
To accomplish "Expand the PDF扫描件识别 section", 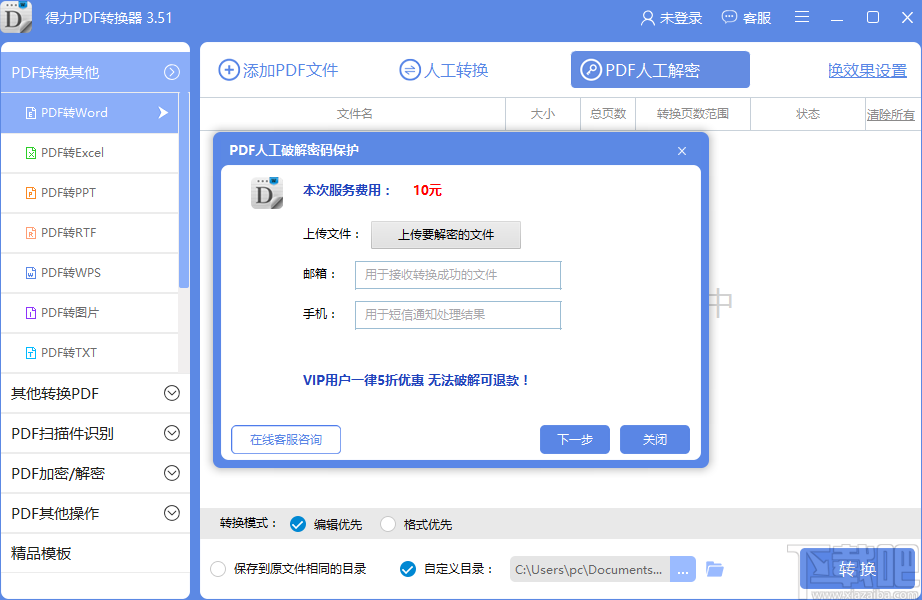I will 95,433.
